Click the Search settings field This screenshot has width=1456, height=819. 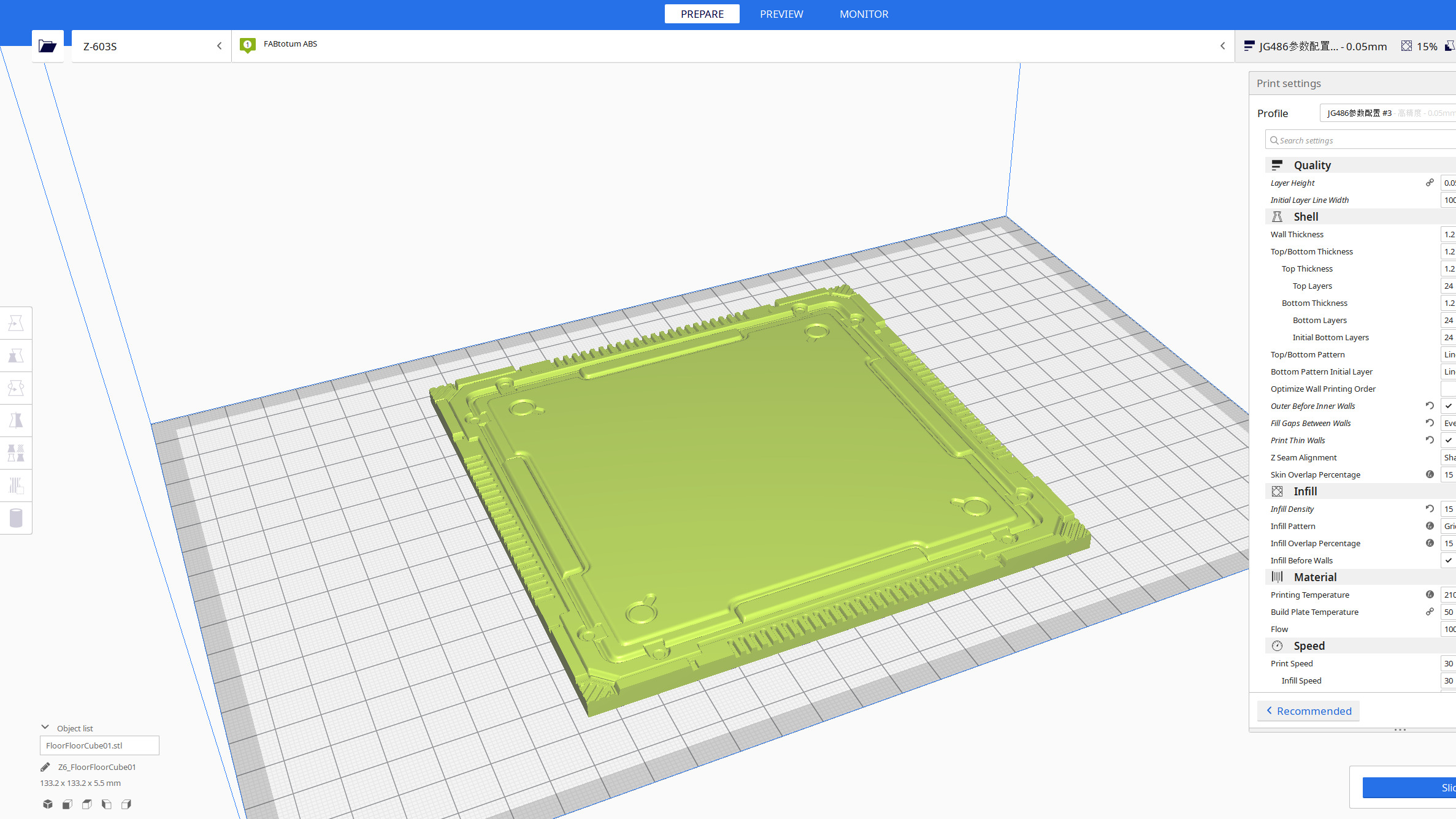coord(1362,140)
